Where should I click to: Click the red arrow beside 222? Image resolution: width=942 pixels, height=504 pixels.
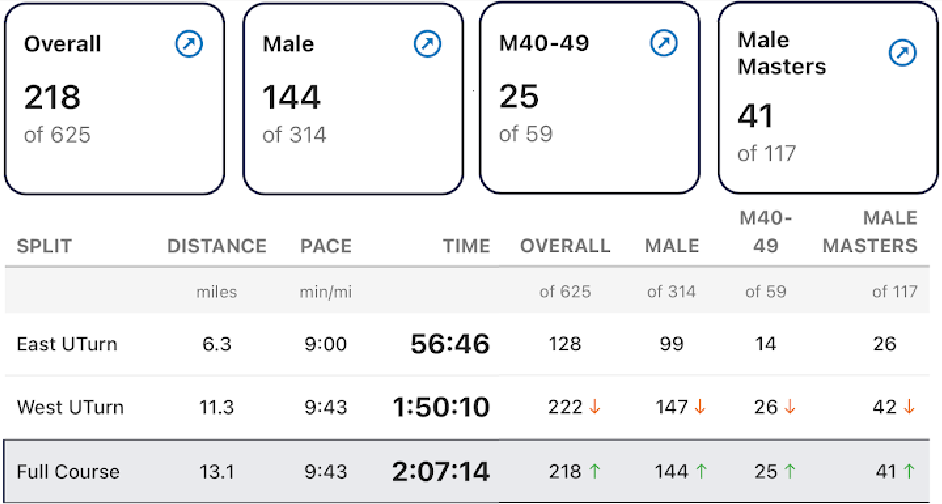click(596, 407)
